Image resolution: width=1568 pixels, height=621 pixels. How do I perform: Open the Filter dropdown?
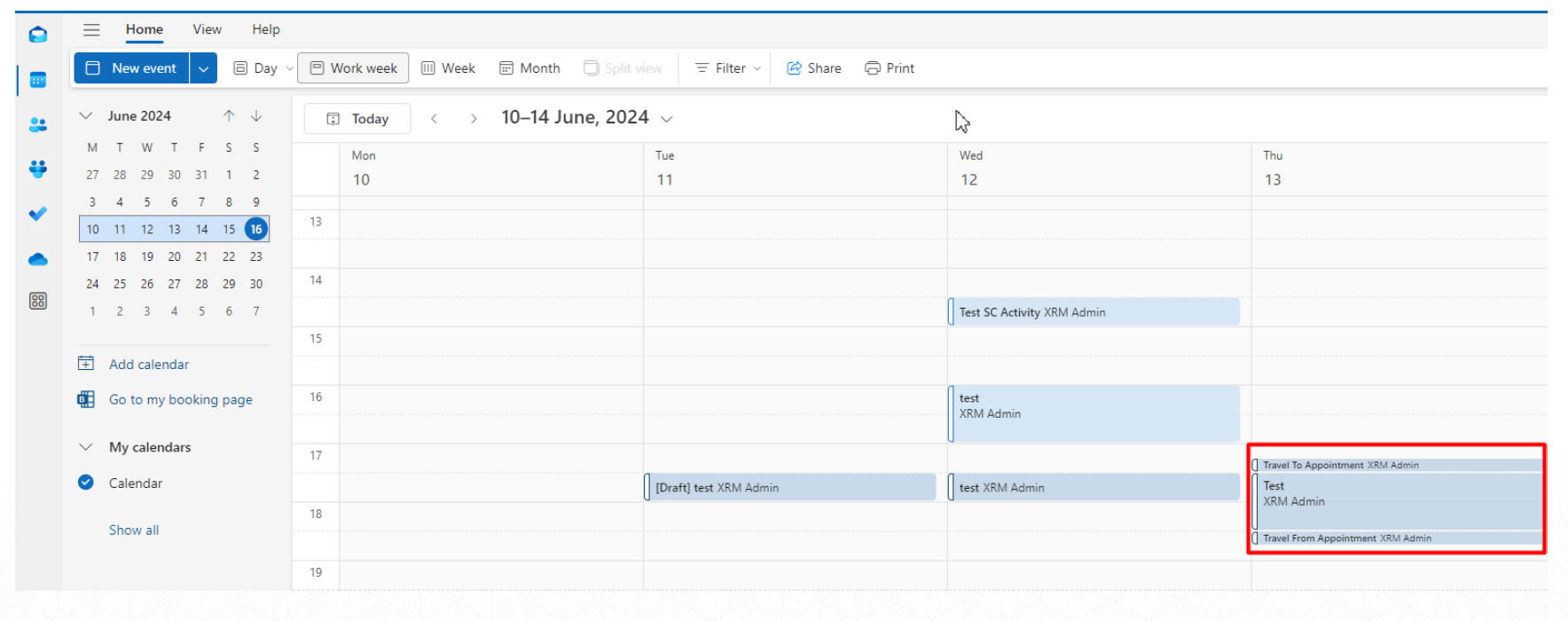click(728, 68)
